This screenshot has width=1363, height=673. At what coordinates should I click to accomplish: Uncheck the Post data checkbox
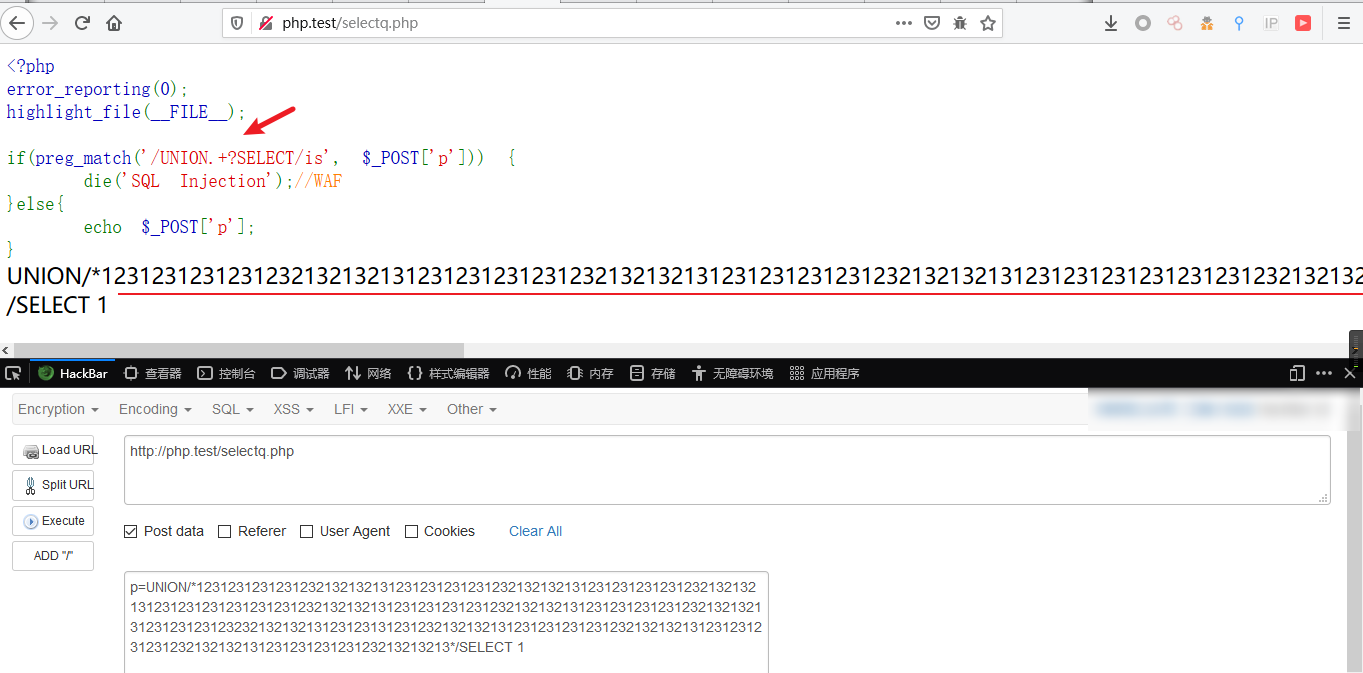coord(130,531)
